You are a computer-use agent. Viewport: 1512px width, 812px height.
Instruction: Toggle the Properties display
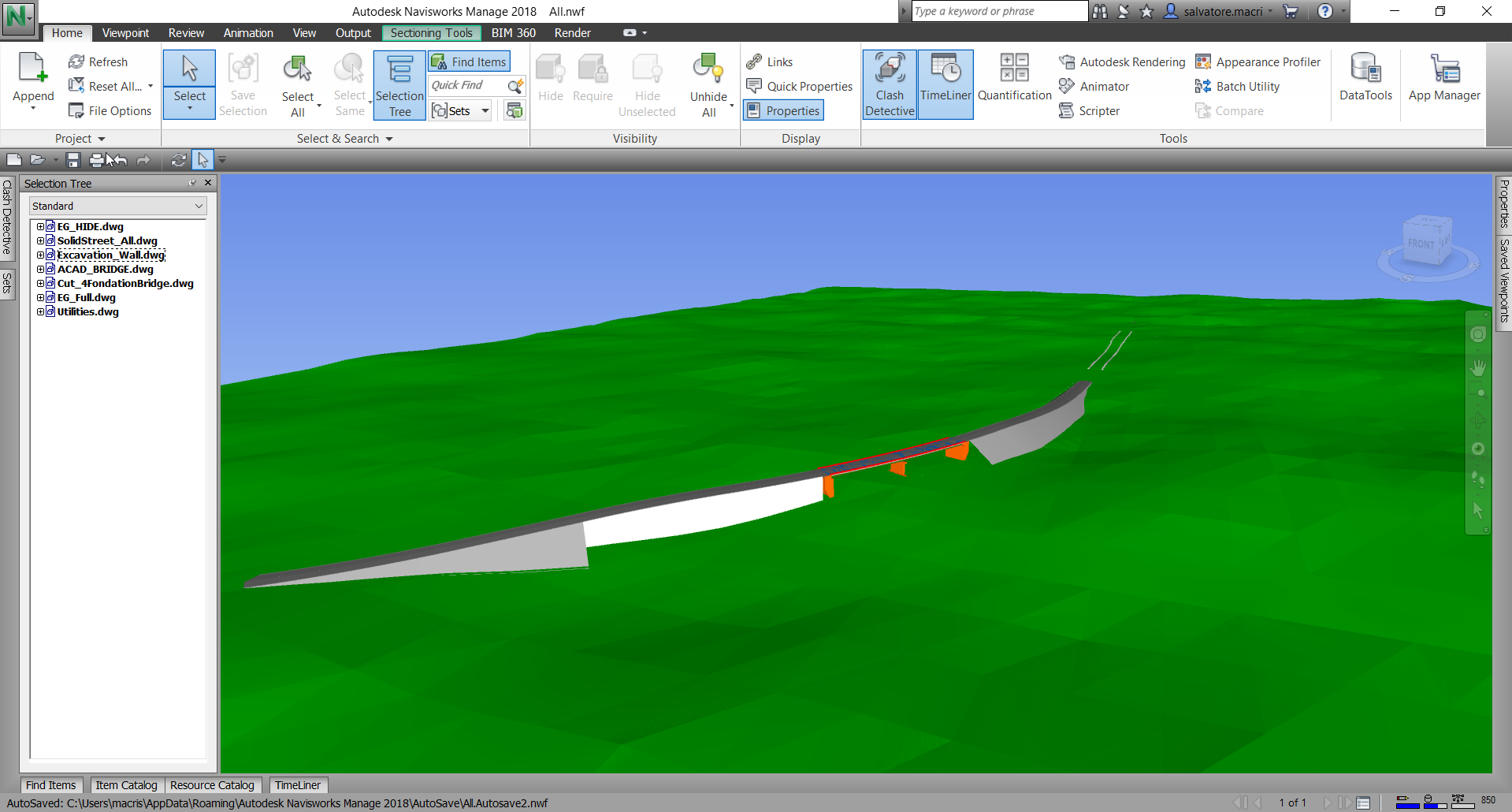[782, 110]
